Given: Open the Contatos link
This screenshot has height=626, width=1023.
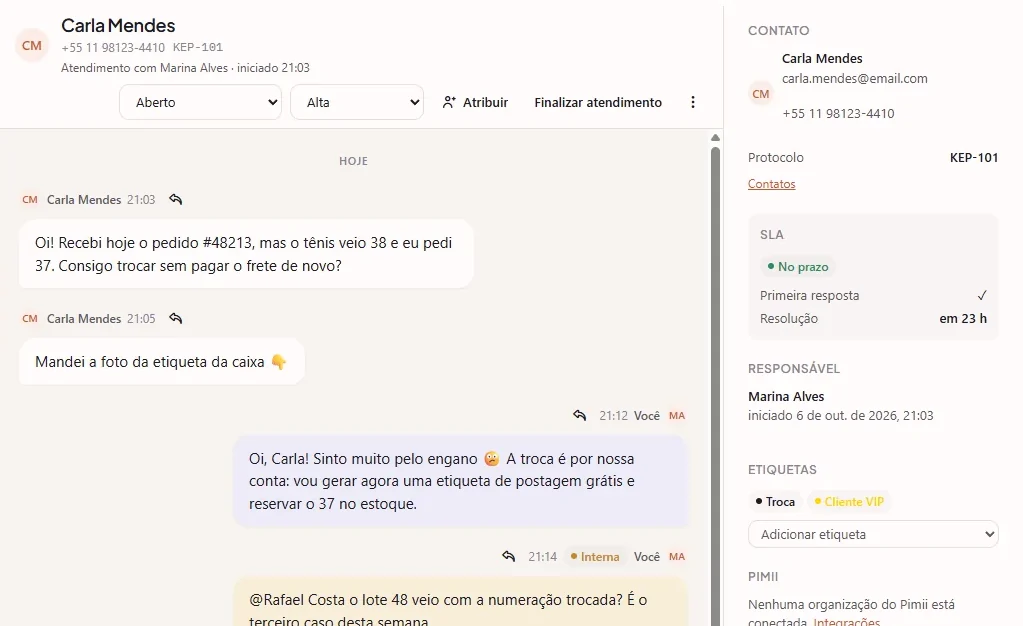Looking at the screenshot, I should [x=771, y=184].
